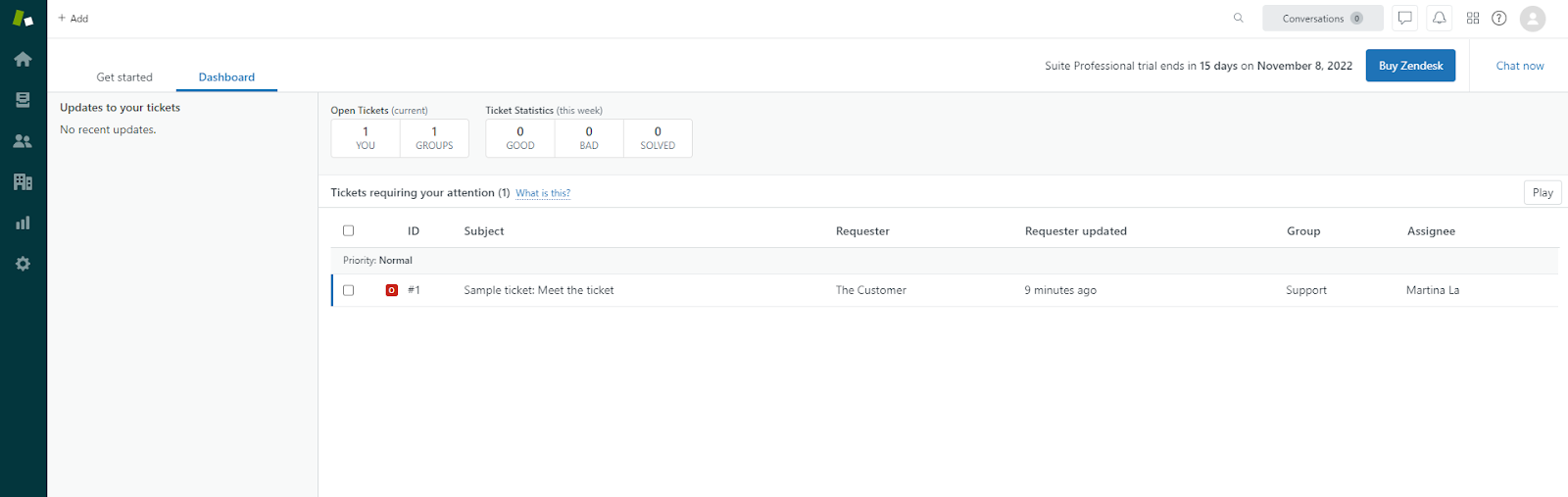Screen dimensions: 1568x497
Task: Open the Organizations building icon
Action: (23, 182)
